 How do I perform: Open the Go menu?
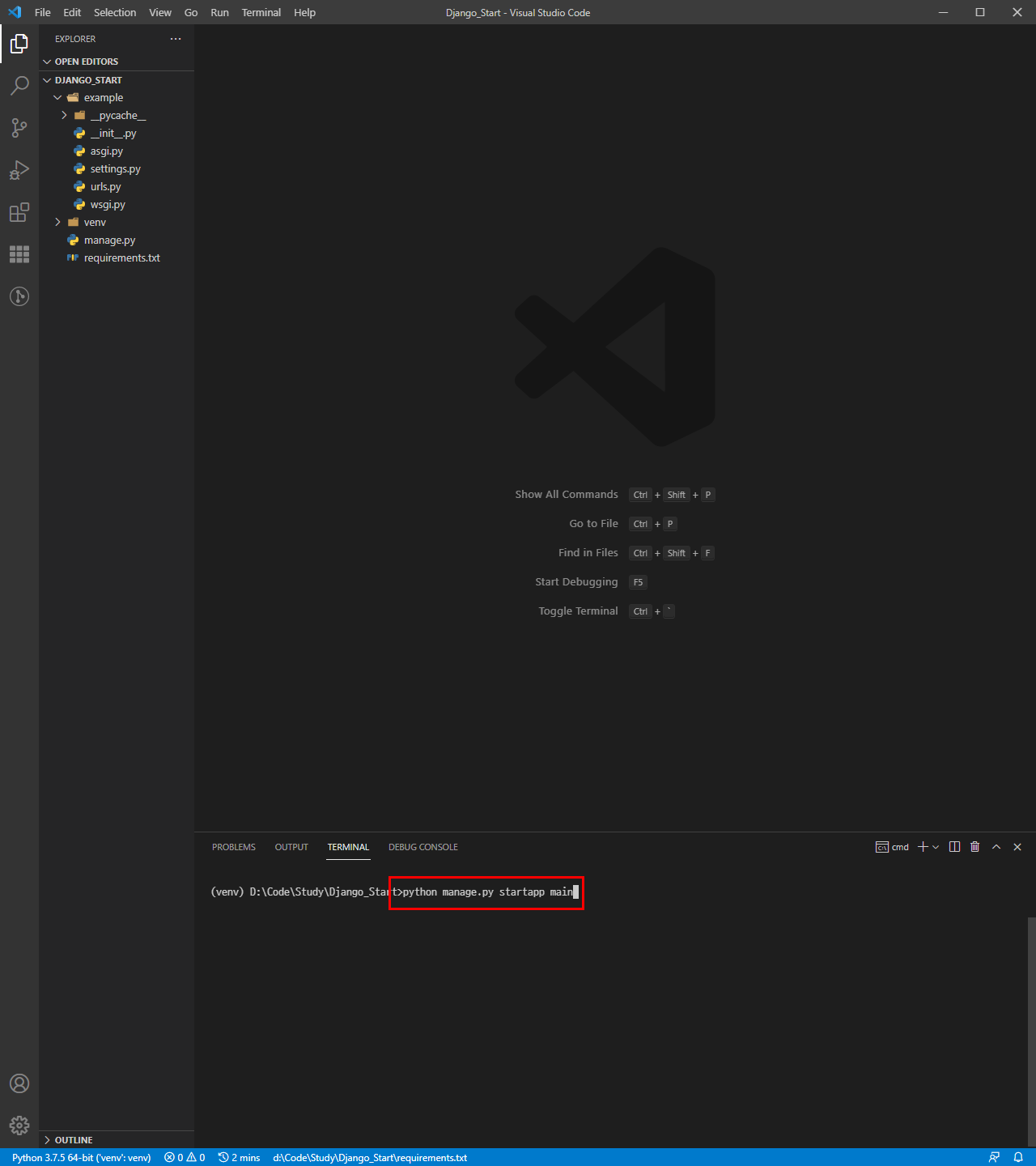(x=191, y=12)
